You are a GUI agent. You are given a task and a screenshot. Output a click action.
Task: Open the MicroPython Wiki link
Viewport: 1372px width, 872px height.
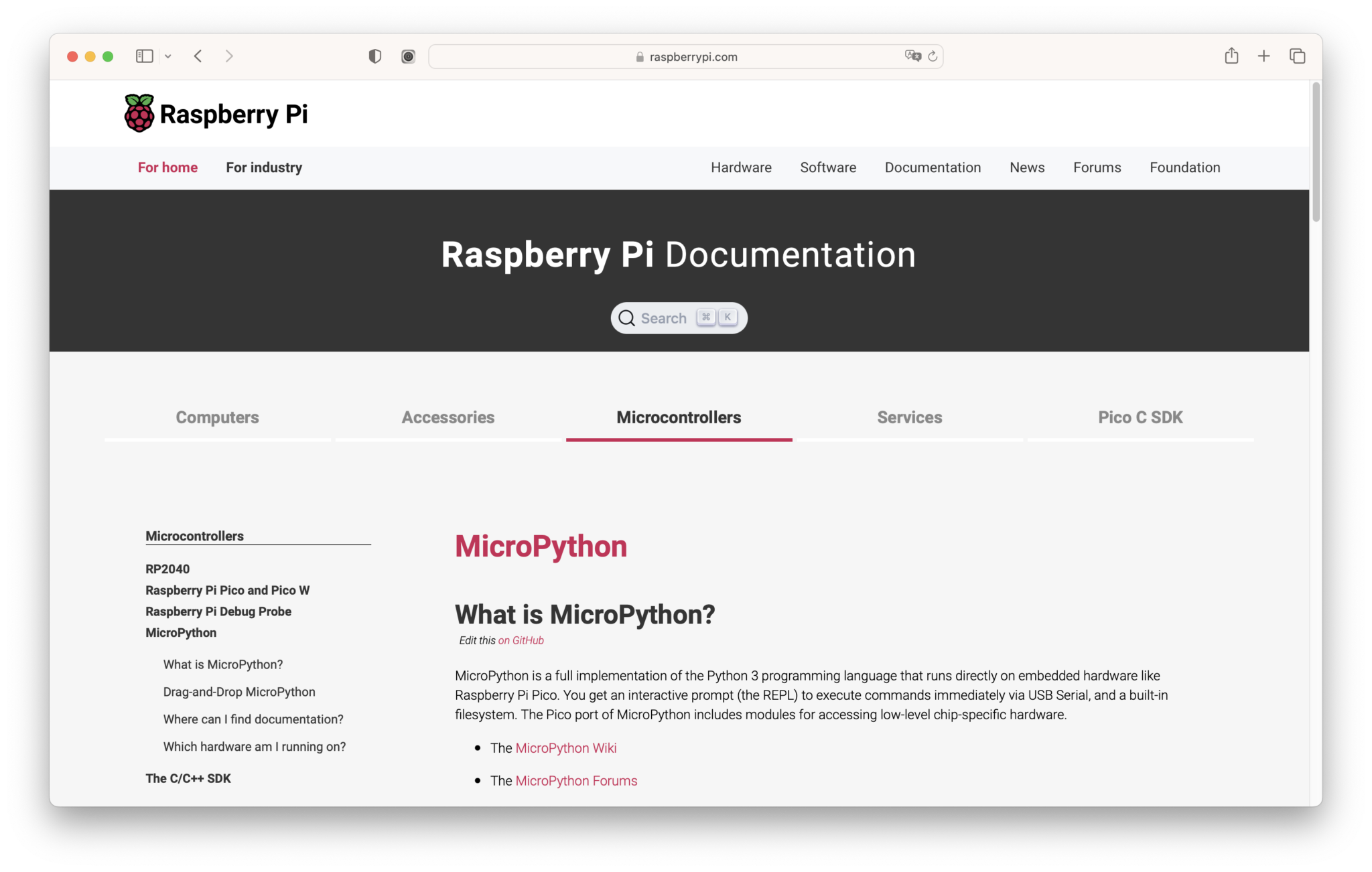tap(566, 748)
